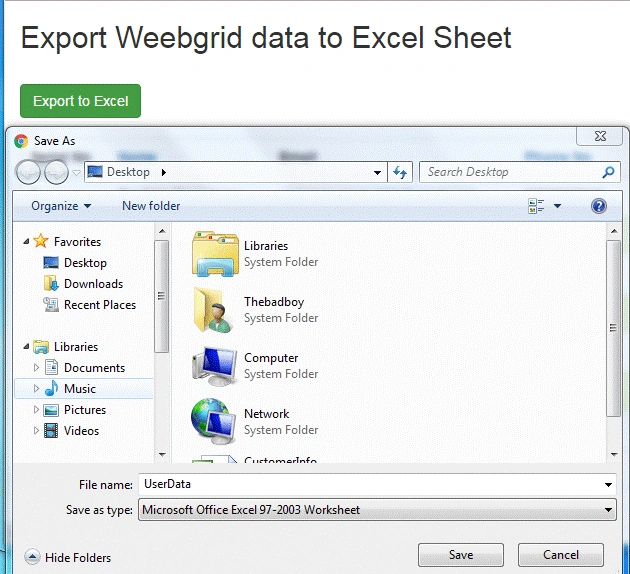Click the green Export to Excel button
630x574 pixels.
tap(80, 101)
